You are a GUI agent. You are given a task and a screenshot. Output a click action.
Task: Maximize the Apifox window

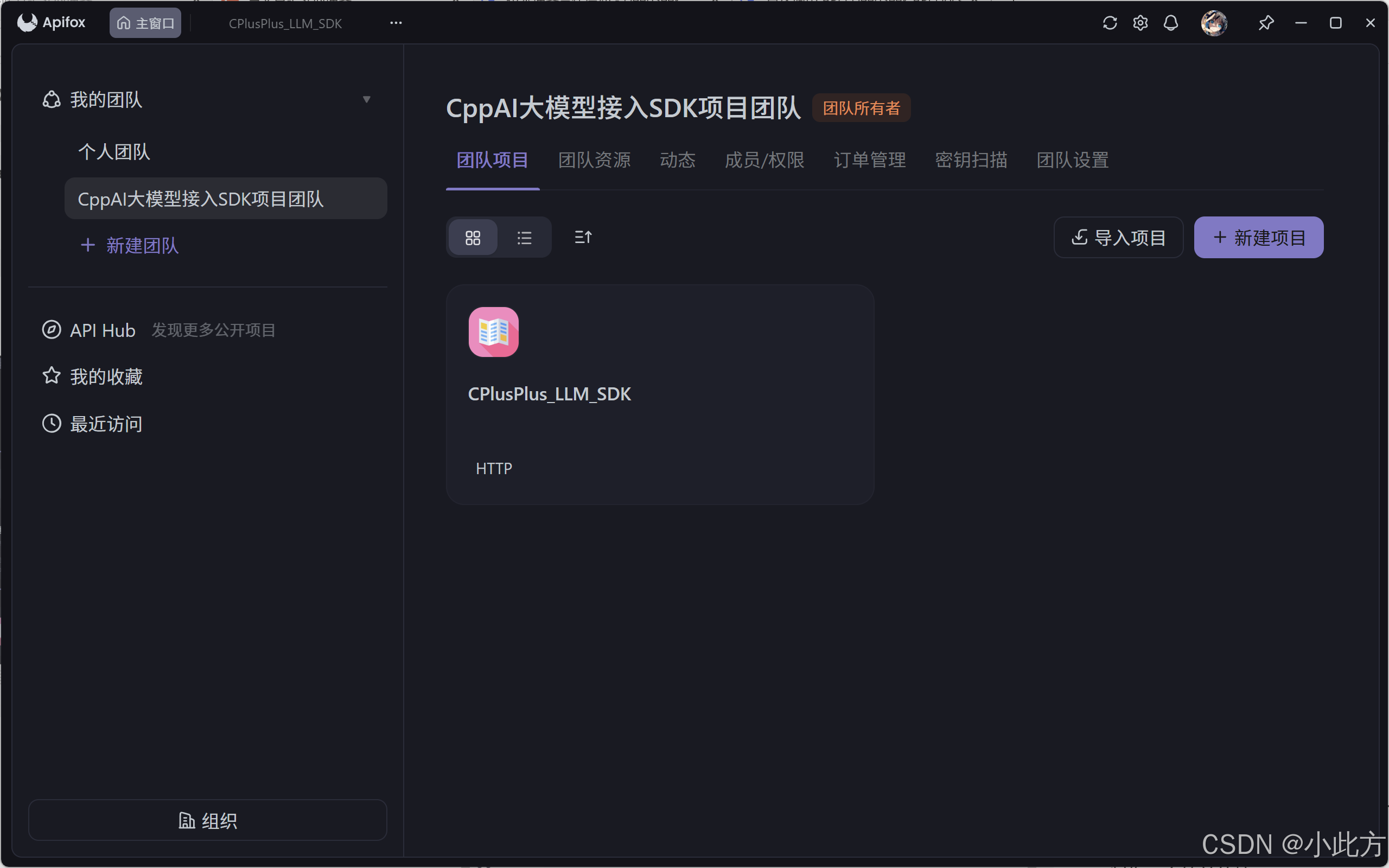point(1336,23)
